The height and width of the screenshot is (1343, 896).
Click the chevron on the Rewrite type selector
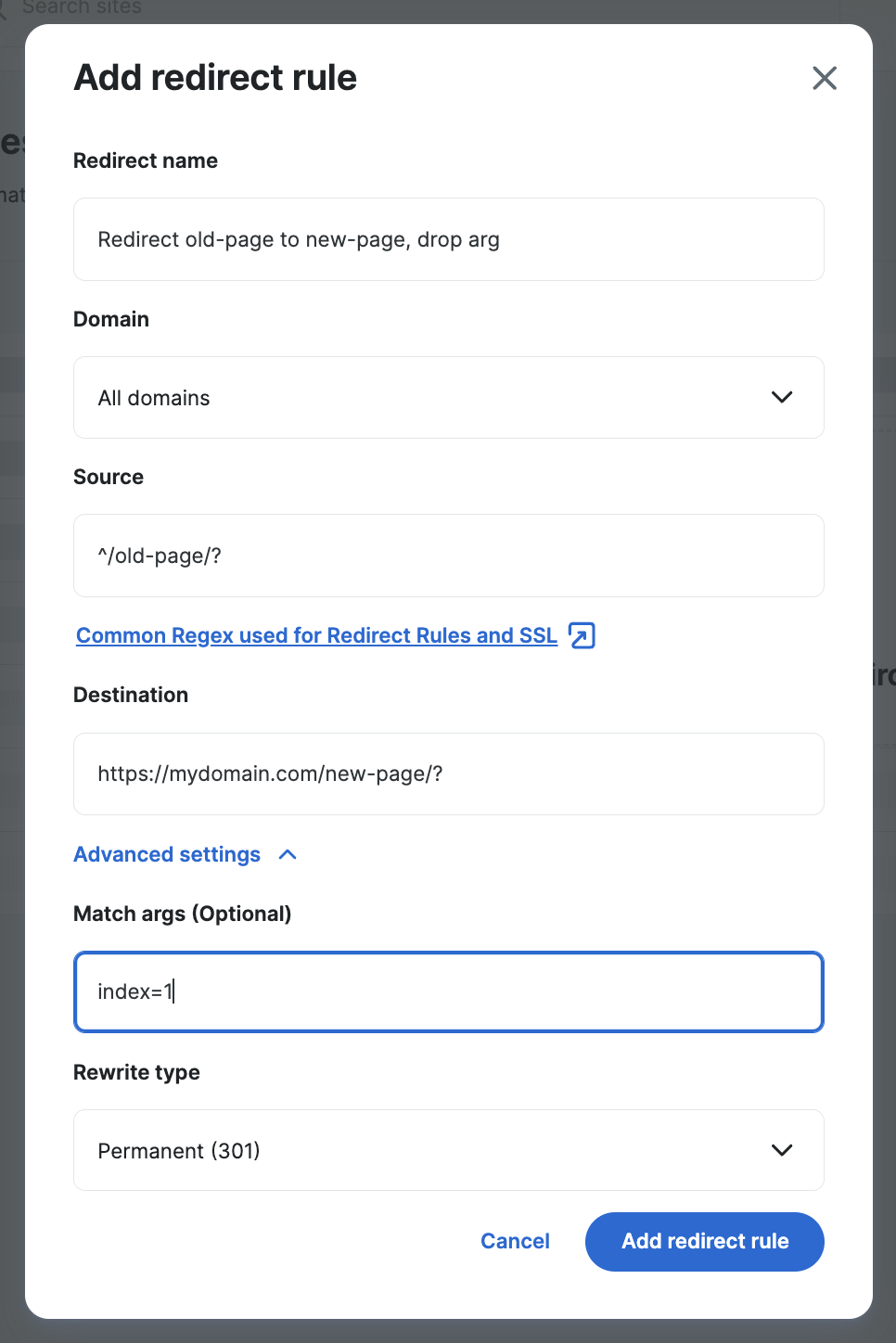coord(781,1150)
